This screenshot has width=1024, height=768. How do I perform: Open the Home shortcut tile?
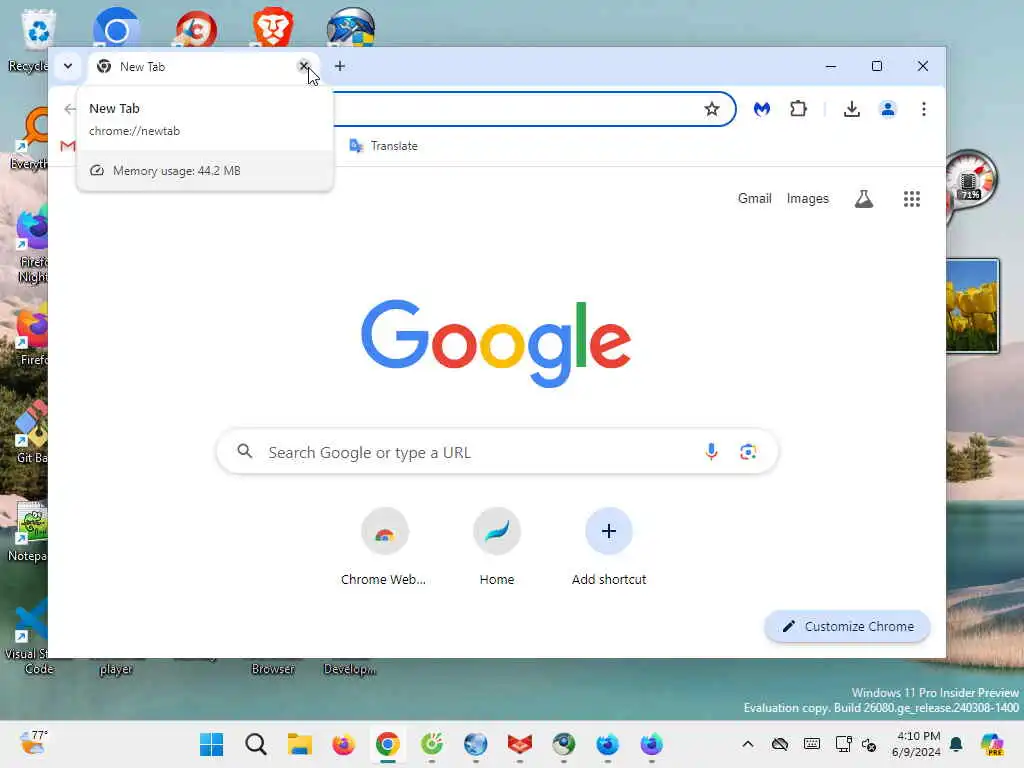click(x=497, y=547)
